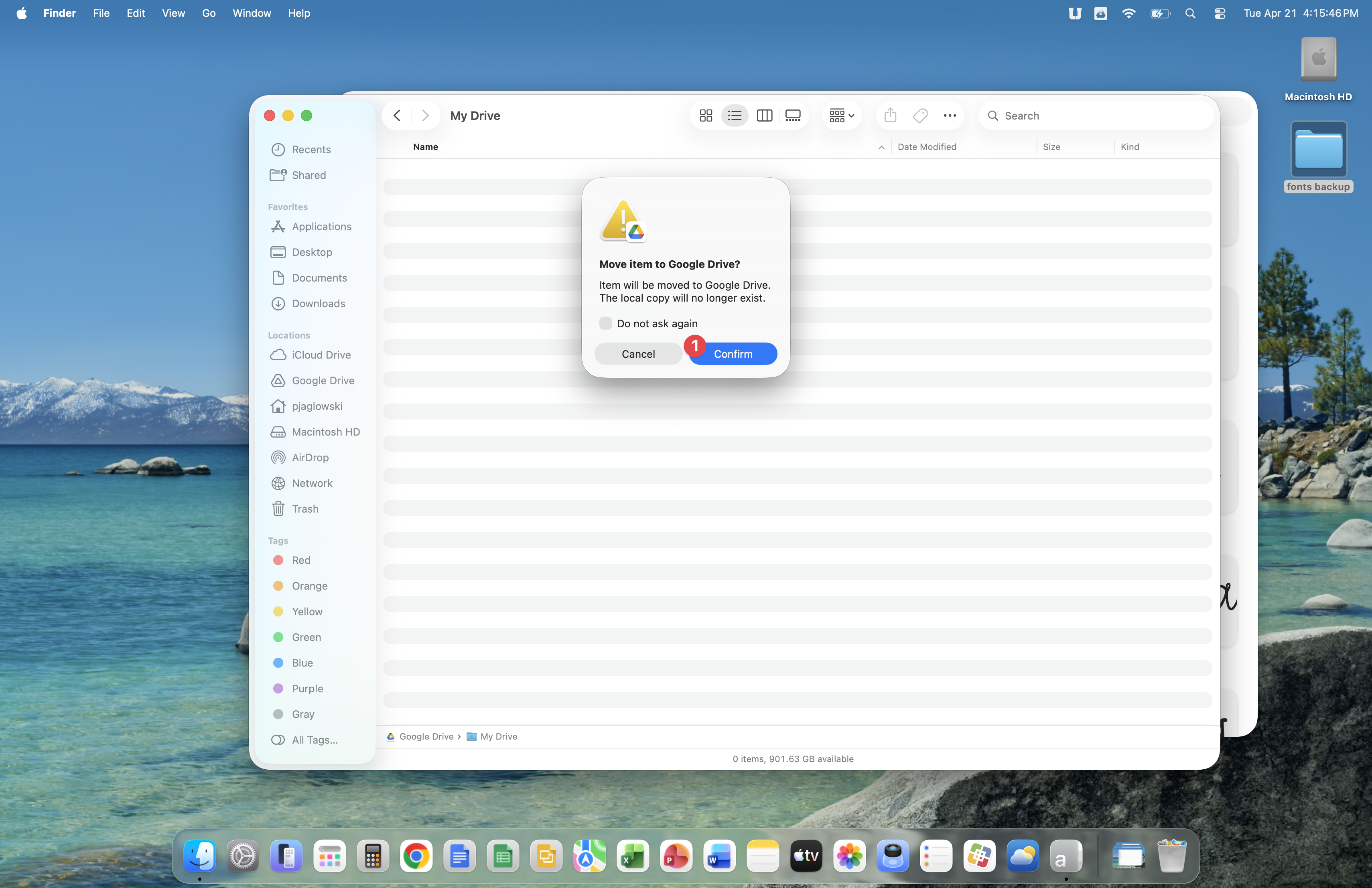Toggle Name column sort order chevron
The image size is (1372, 888).
coord(881,148)
